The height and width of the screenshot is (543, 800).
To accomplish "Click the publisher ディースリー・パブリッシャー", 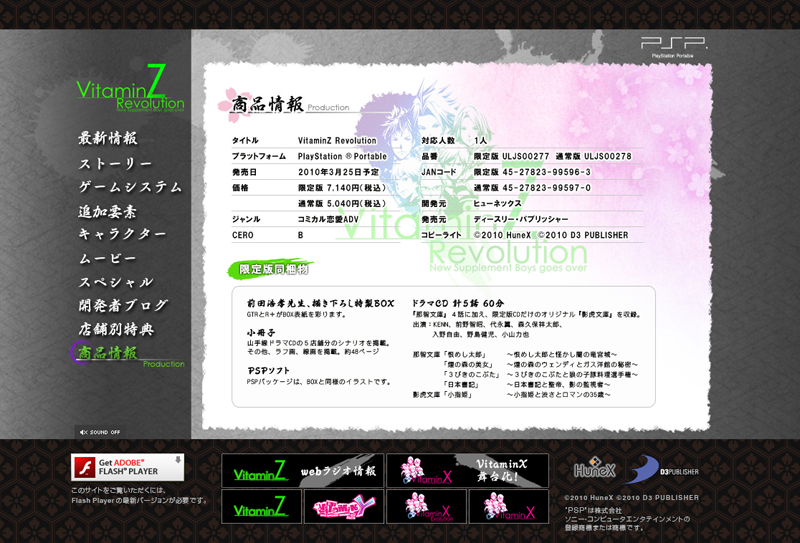I will [x=520, y=219].
